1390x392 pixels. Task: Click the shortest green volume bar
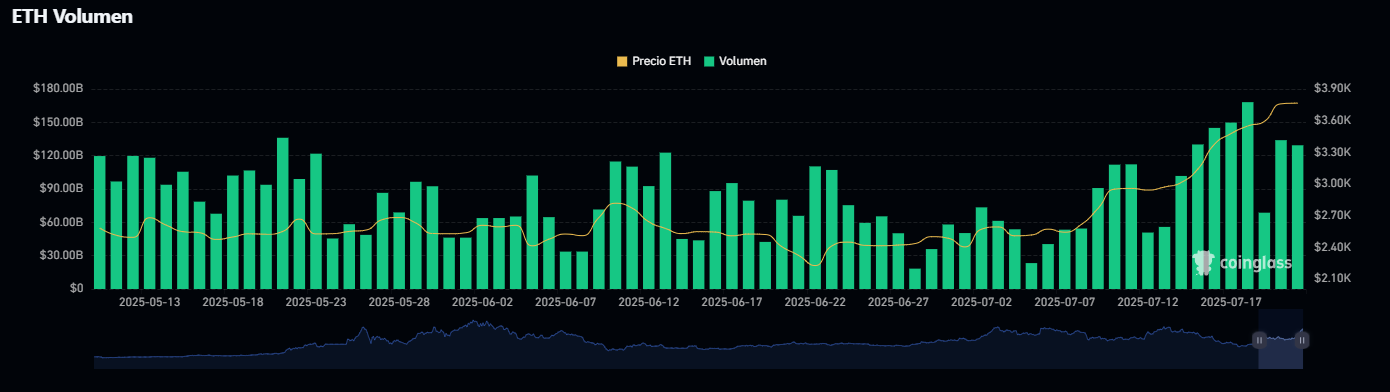click(914, 279)
